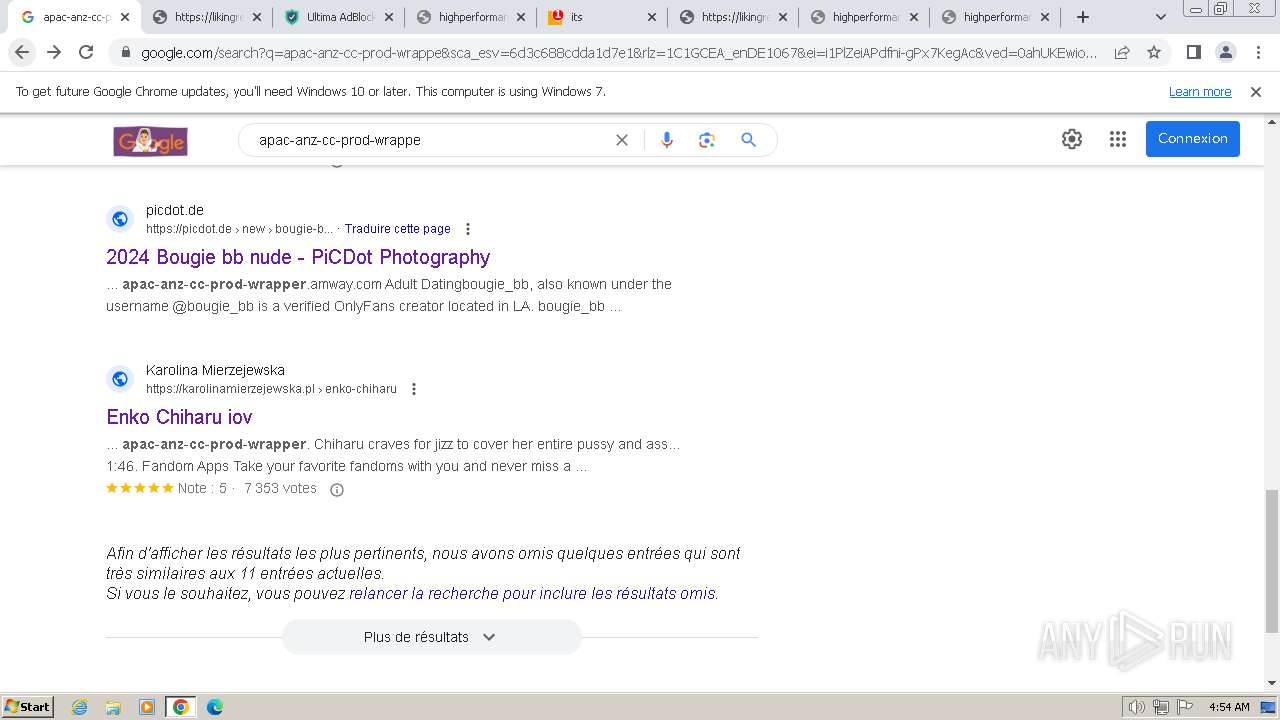The image size is (1280, 720).
Task: Open the action center flag icon
Action: 1183,707
